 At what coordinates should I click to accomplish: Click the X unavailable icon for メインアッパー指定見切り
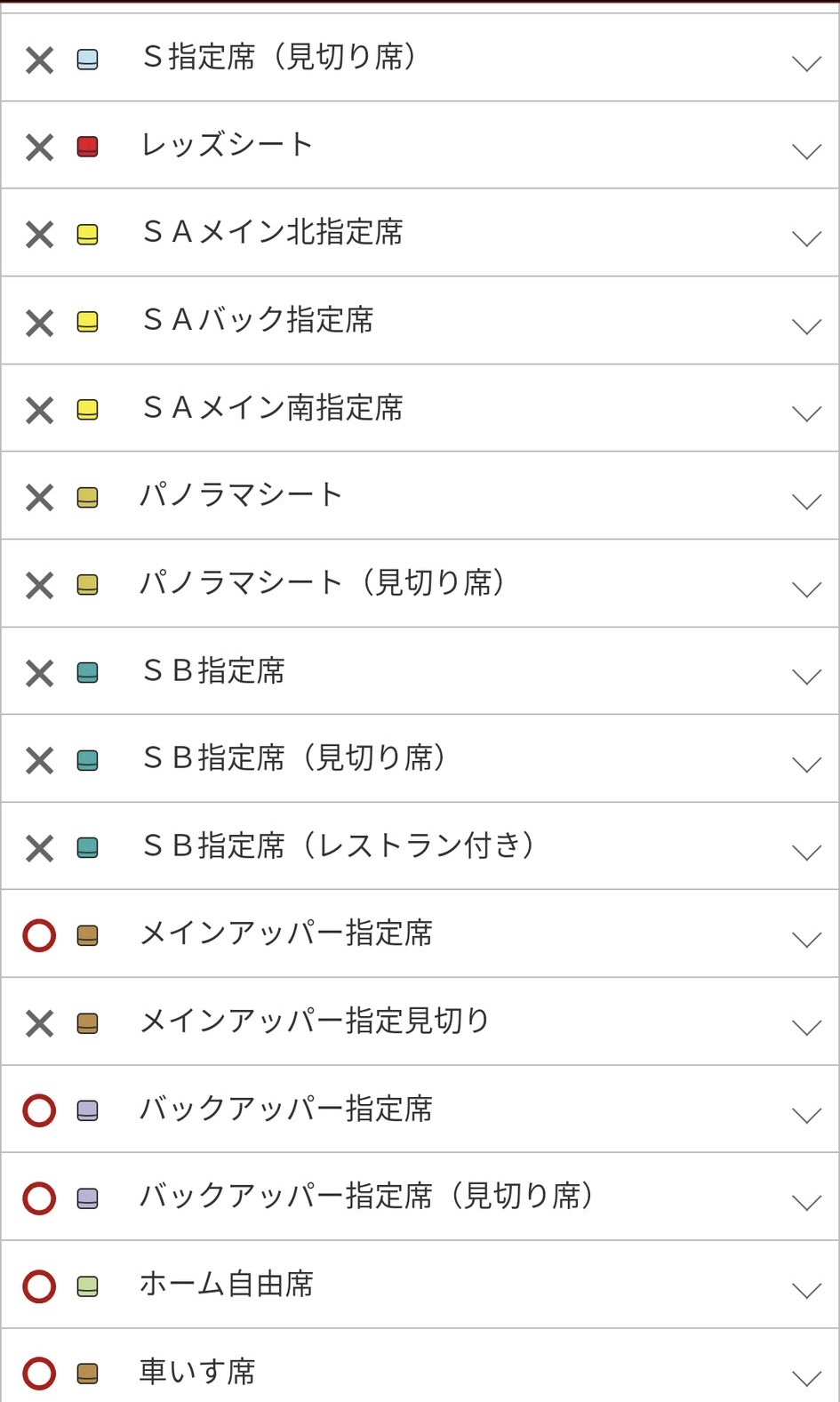point(39,1023)
